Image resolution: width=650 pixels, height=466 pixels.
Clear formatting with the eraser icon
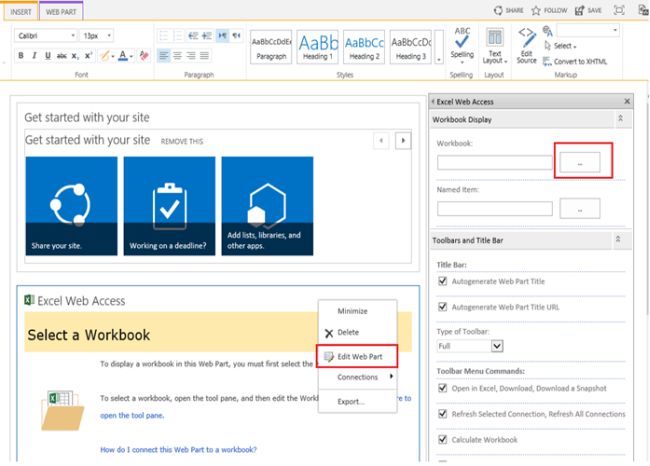144,56
